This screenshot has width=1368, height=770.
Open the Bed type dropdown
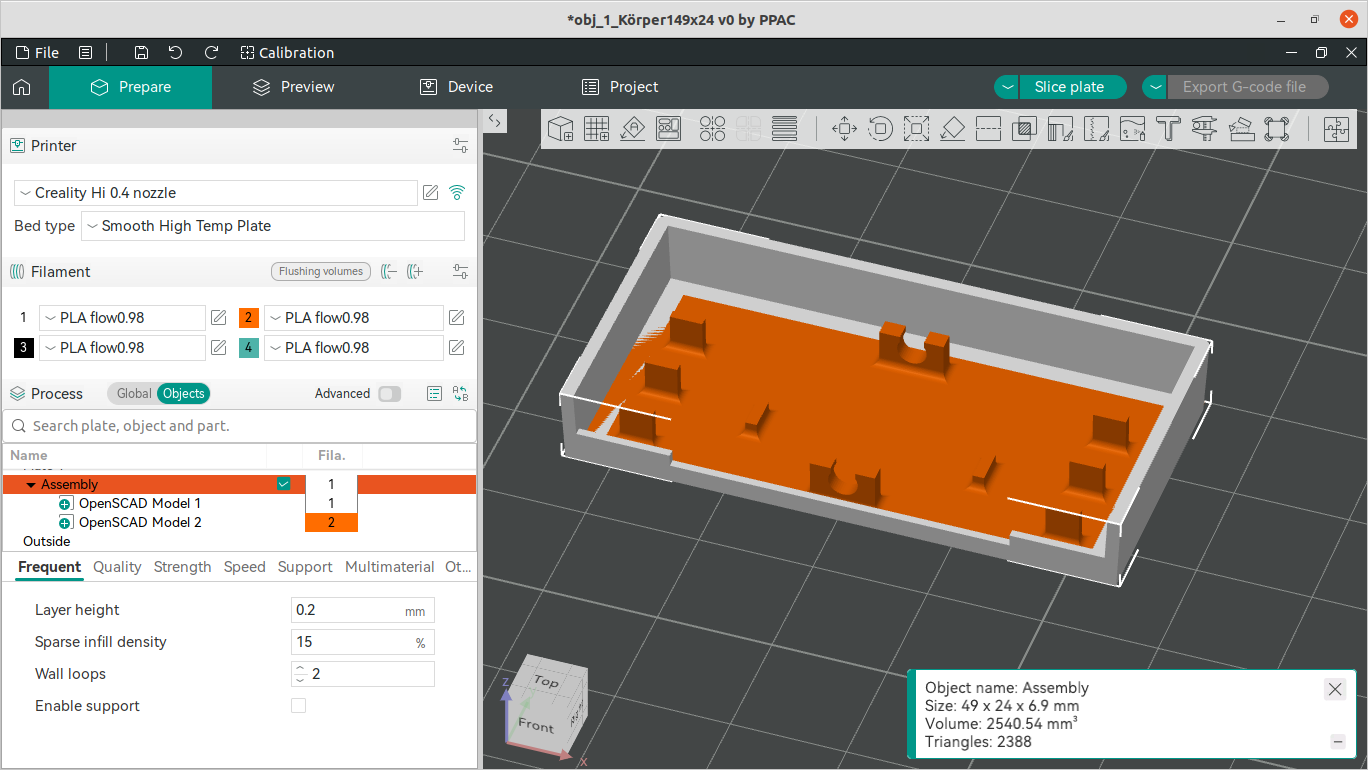(x=272, y=226)
